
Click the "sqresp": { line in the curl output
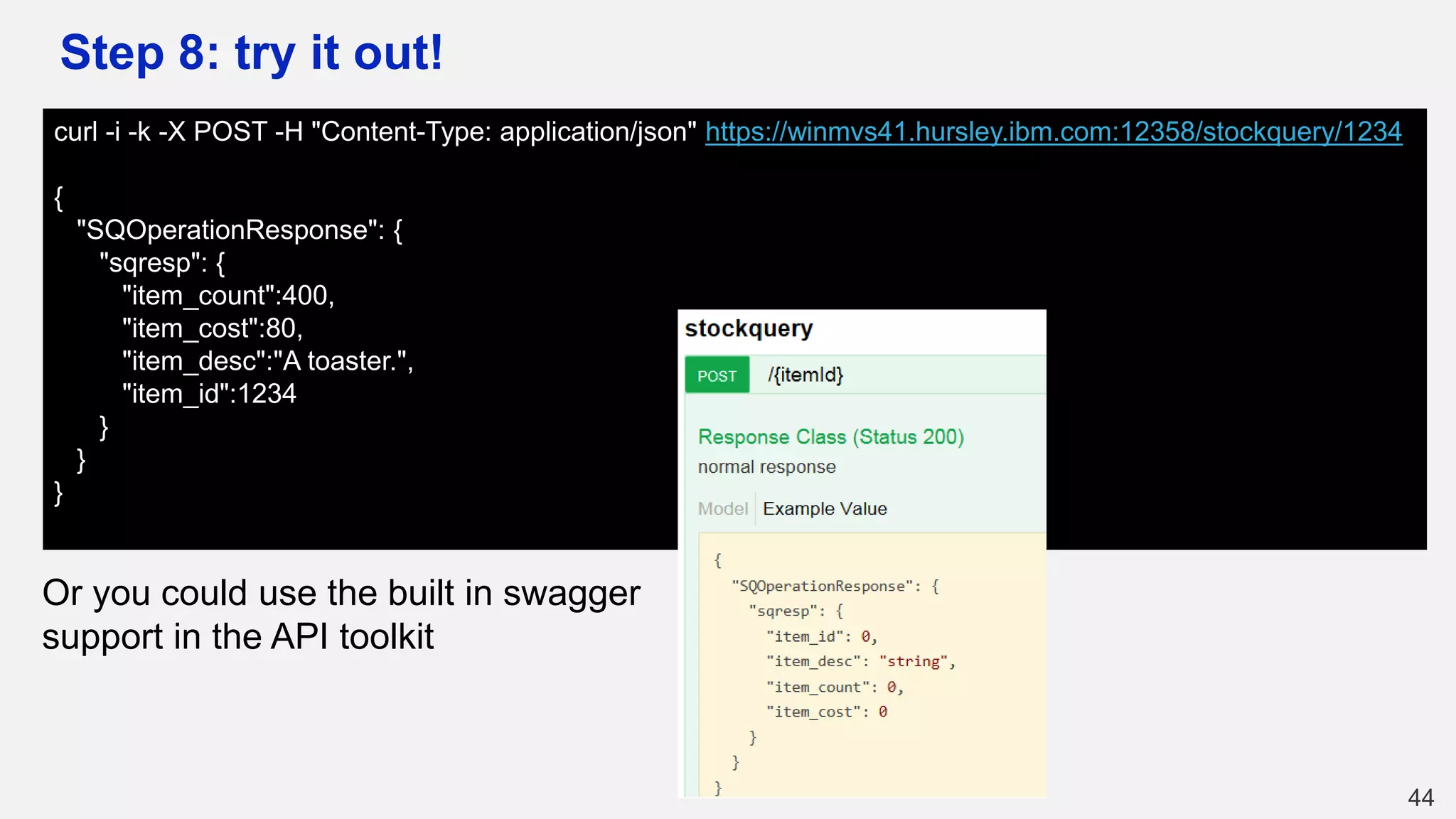tap(163, 263)
